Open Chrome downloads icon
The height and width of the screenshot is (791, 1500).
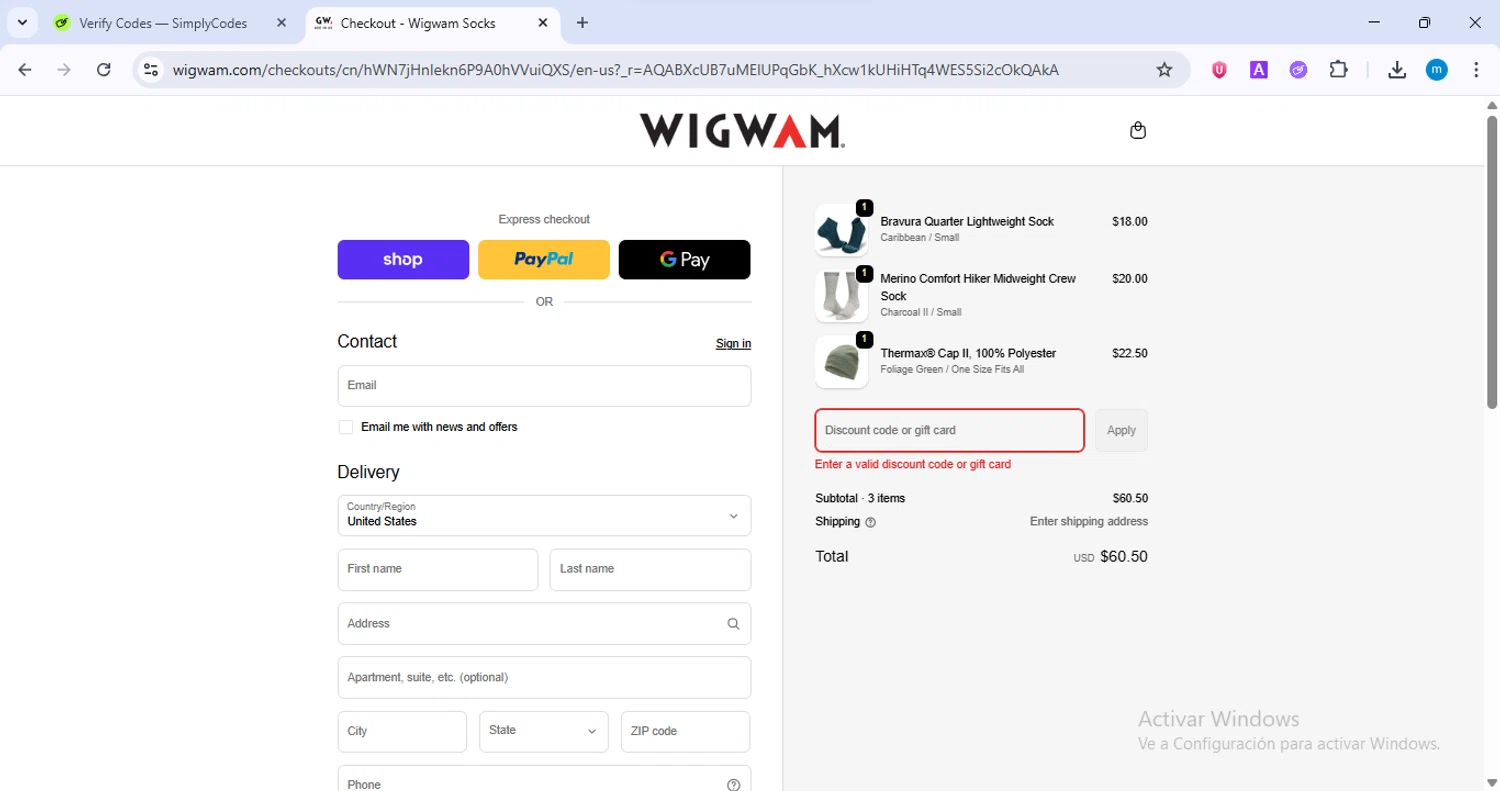[1397, 70]
